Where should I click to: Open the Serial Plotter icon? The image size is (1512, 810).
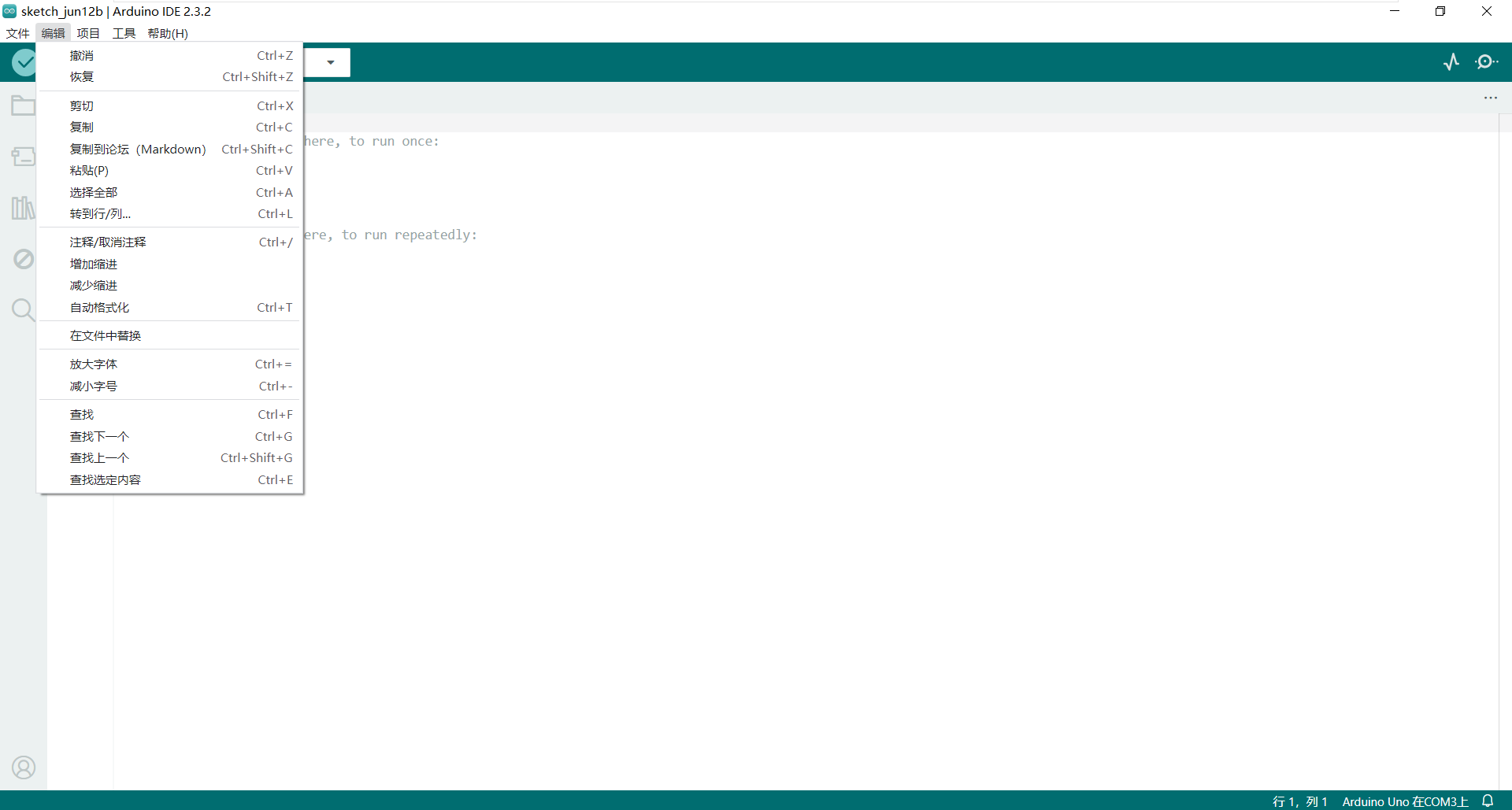[1451, 61]
